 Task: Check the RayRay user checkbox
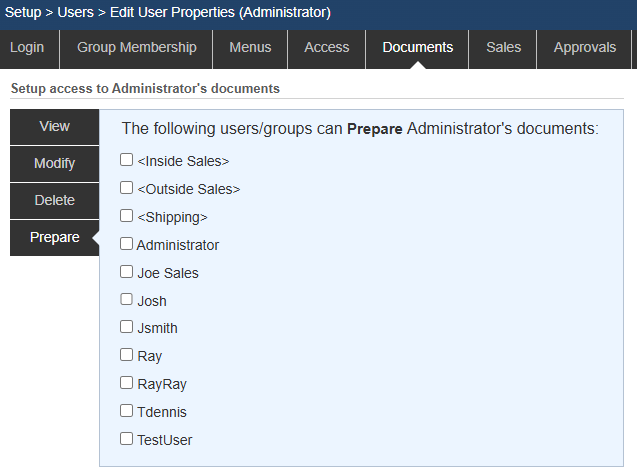[x=127, y=383]
